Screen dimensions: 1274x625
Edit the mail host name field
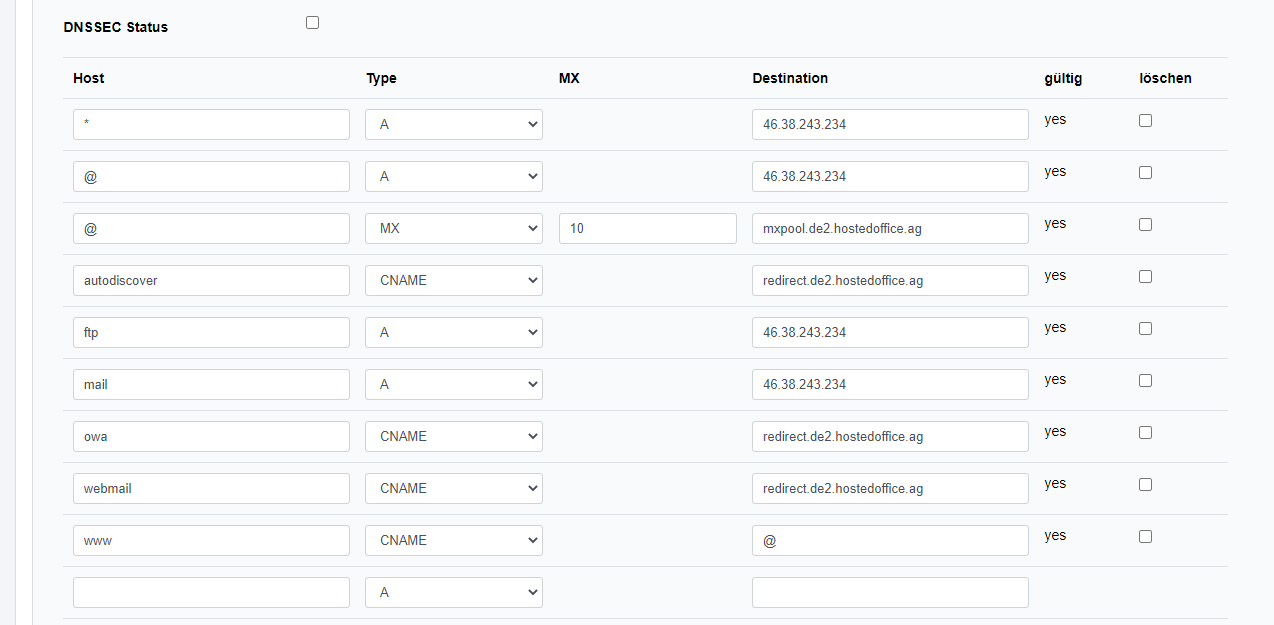click(211, 384)
